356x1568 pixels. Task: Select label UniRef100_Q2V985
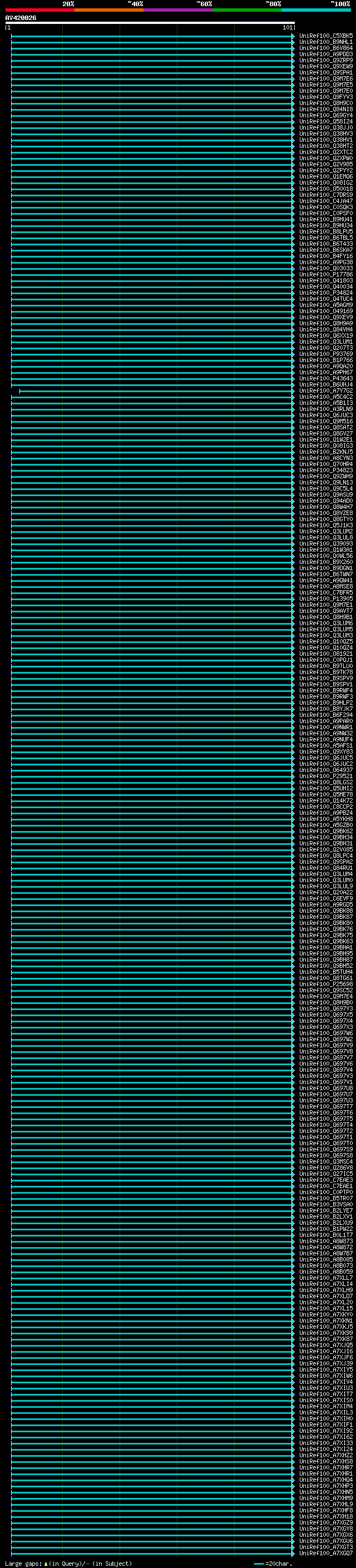[x=326, y=164]
